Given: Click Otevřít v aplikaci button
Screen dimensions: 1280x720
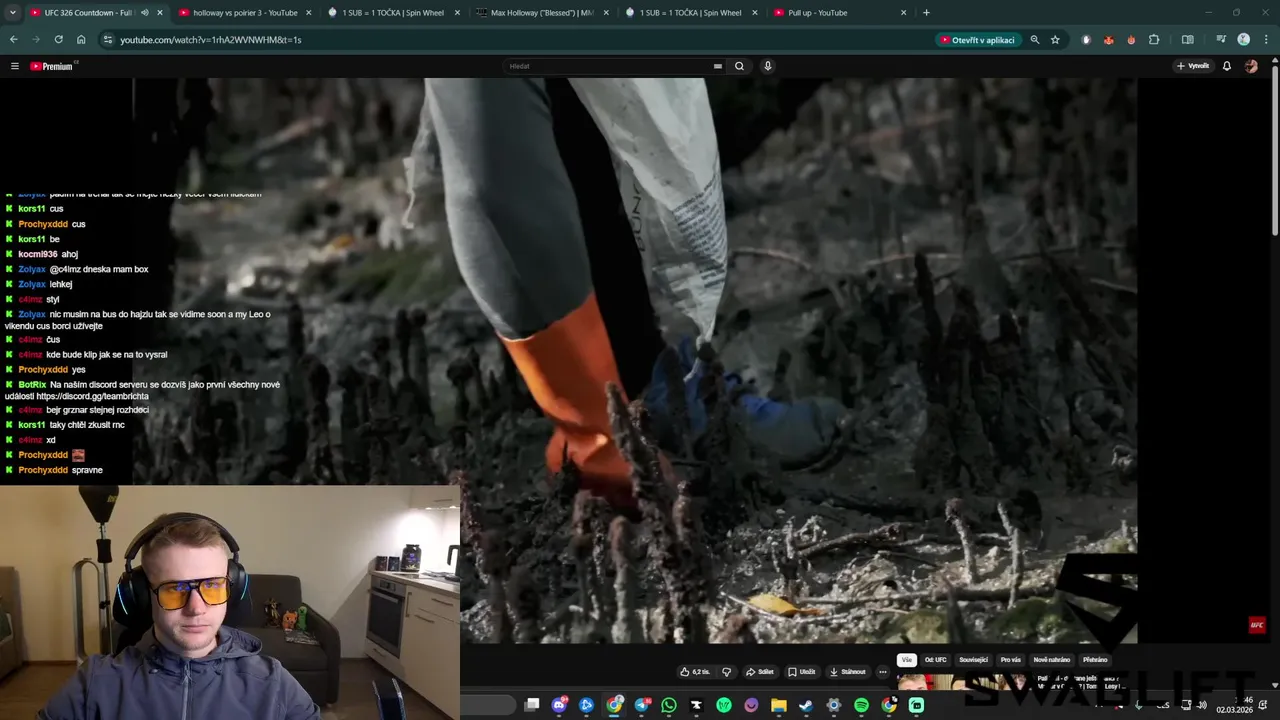Looking at the screenshot, I should click(978, 40).
